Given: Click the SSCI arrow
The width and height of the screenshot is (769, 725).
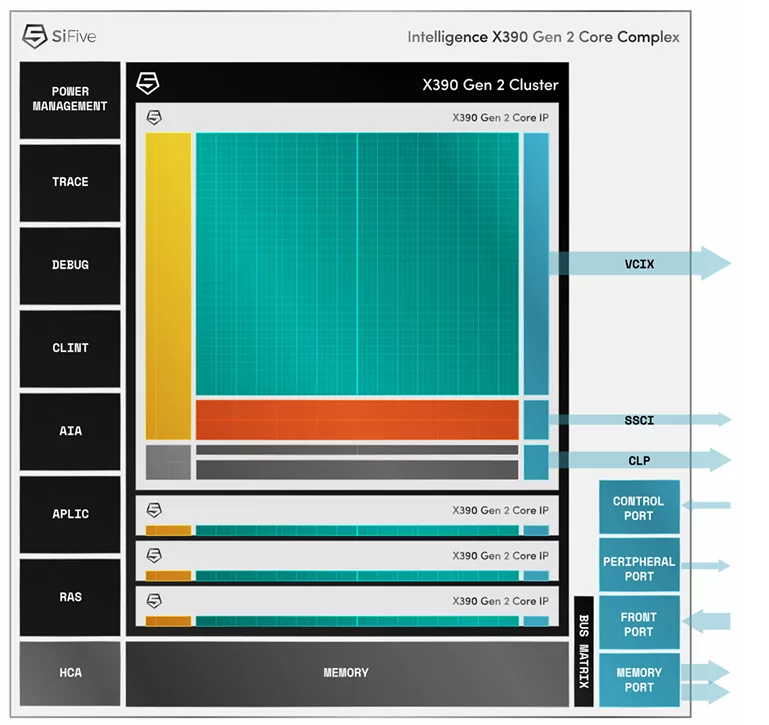Looking at the screenshot, I should (x=640, y=420).
